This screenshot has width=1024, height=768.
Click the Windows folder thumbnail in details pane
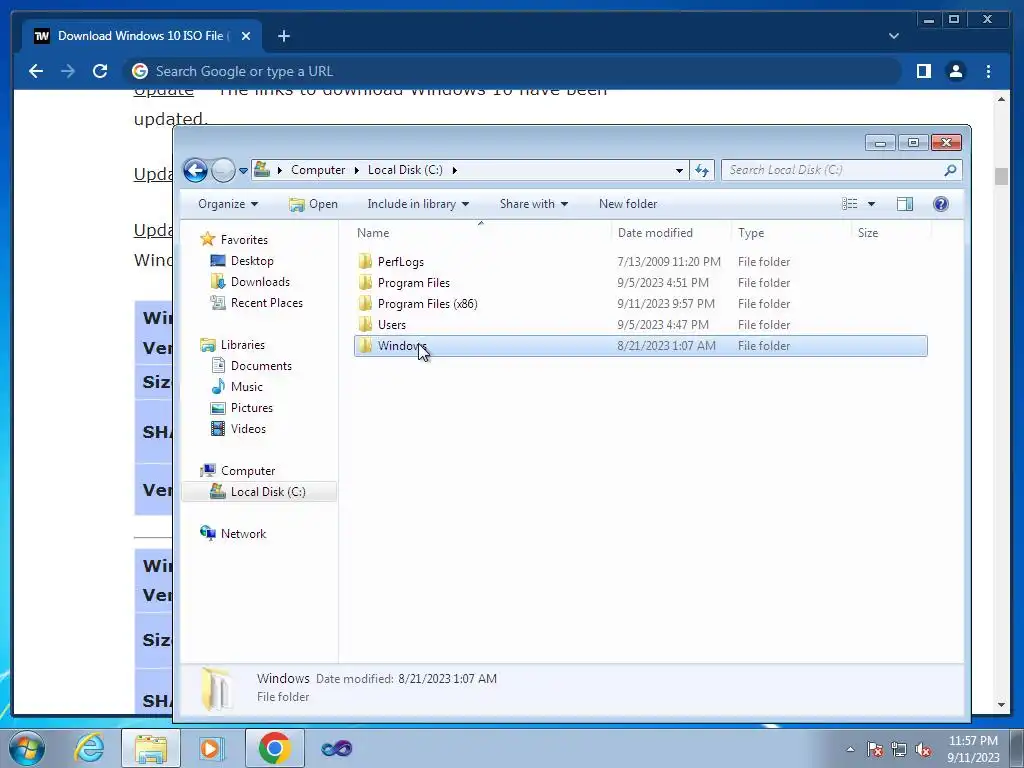216,688
